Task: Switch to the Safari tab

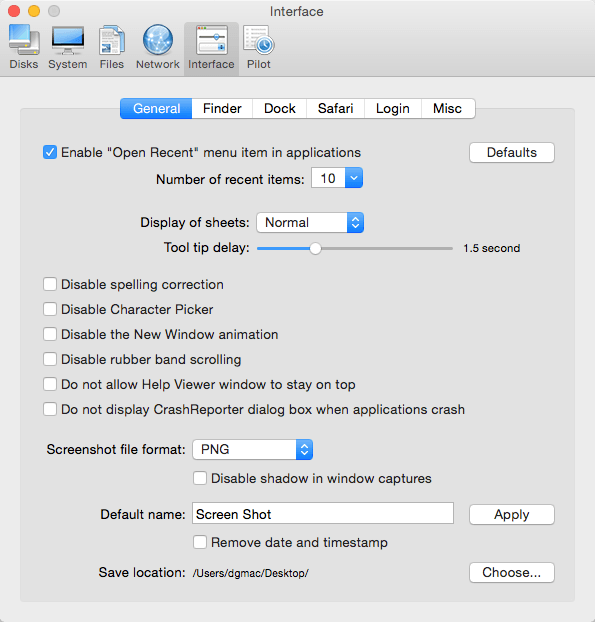Action: pos(335,108)
